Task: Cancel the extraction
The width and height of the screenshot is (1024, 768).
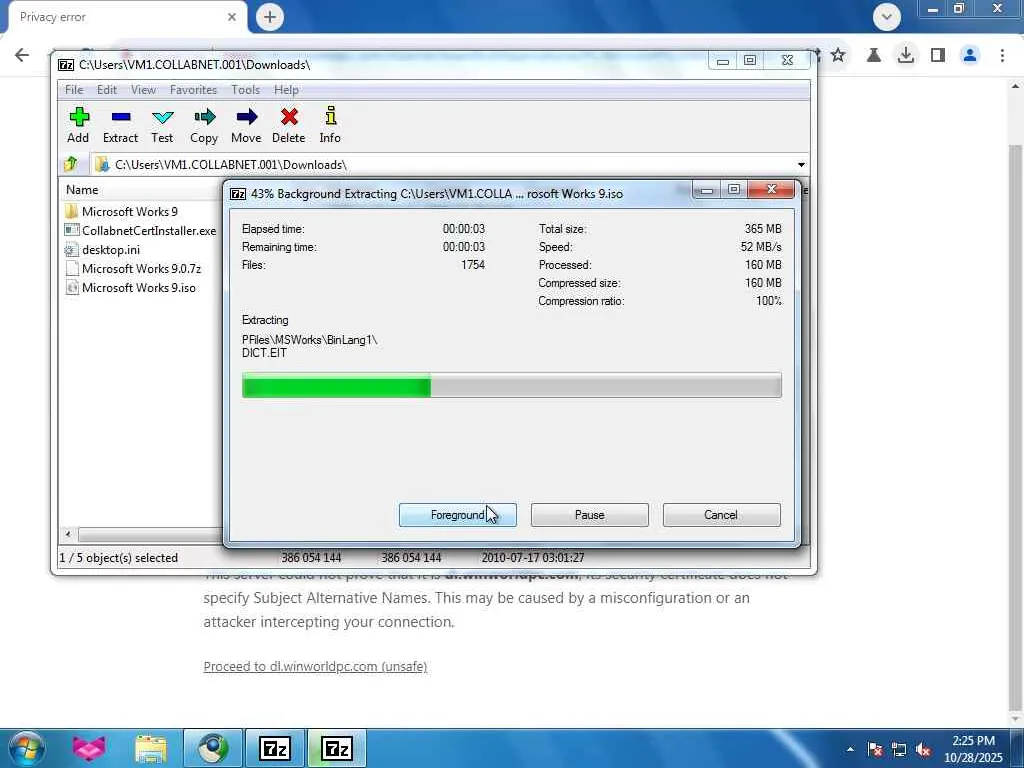Action: [x=722, y=515]
